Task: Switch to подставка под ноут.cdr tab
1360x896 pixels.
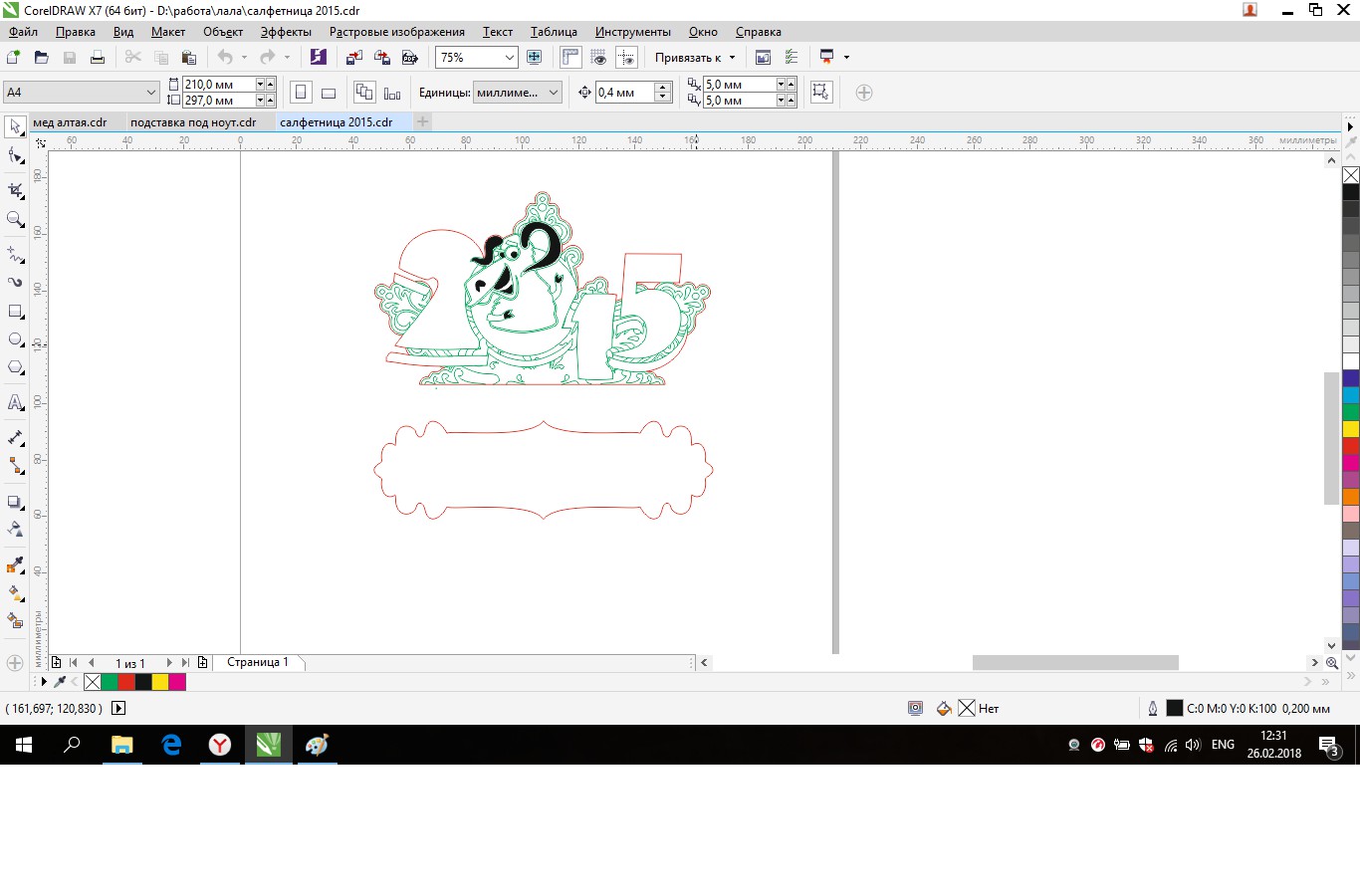Action: click(193, 122)
